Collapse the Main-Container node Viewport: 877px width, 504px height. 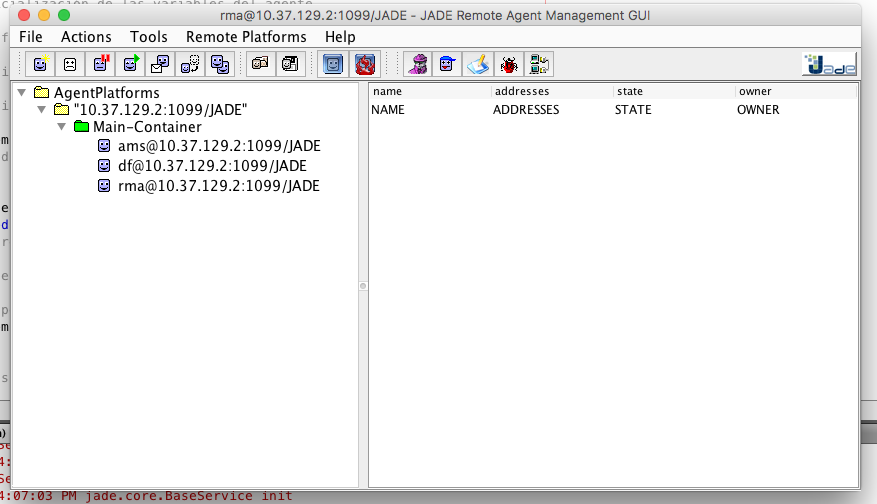(x=62, y=127)
